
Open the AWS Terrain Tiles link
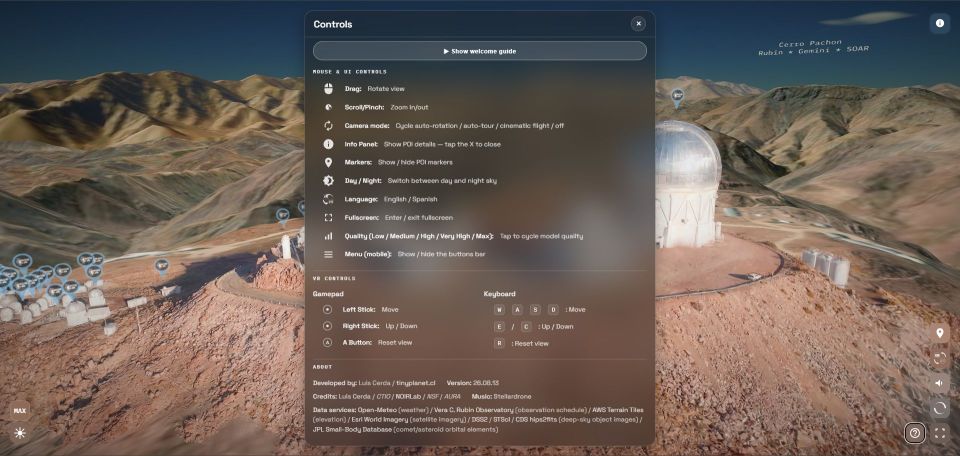click(x=618, y=409)
